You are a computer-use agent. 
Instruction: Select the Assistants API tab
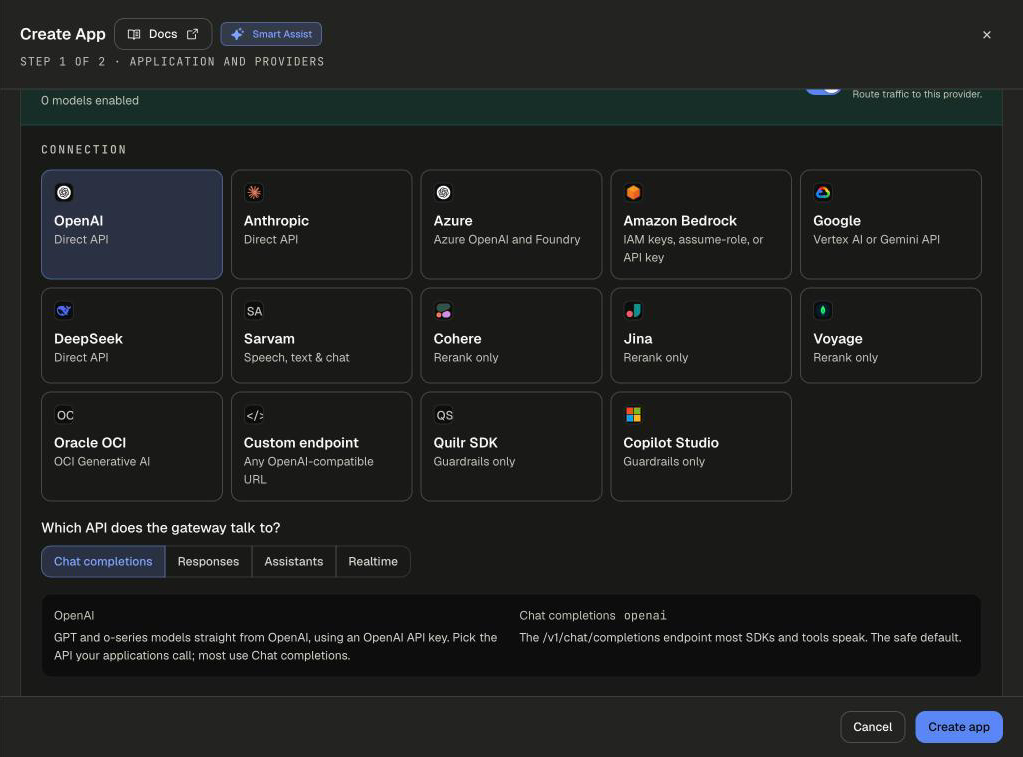click(x=294, y=561)
